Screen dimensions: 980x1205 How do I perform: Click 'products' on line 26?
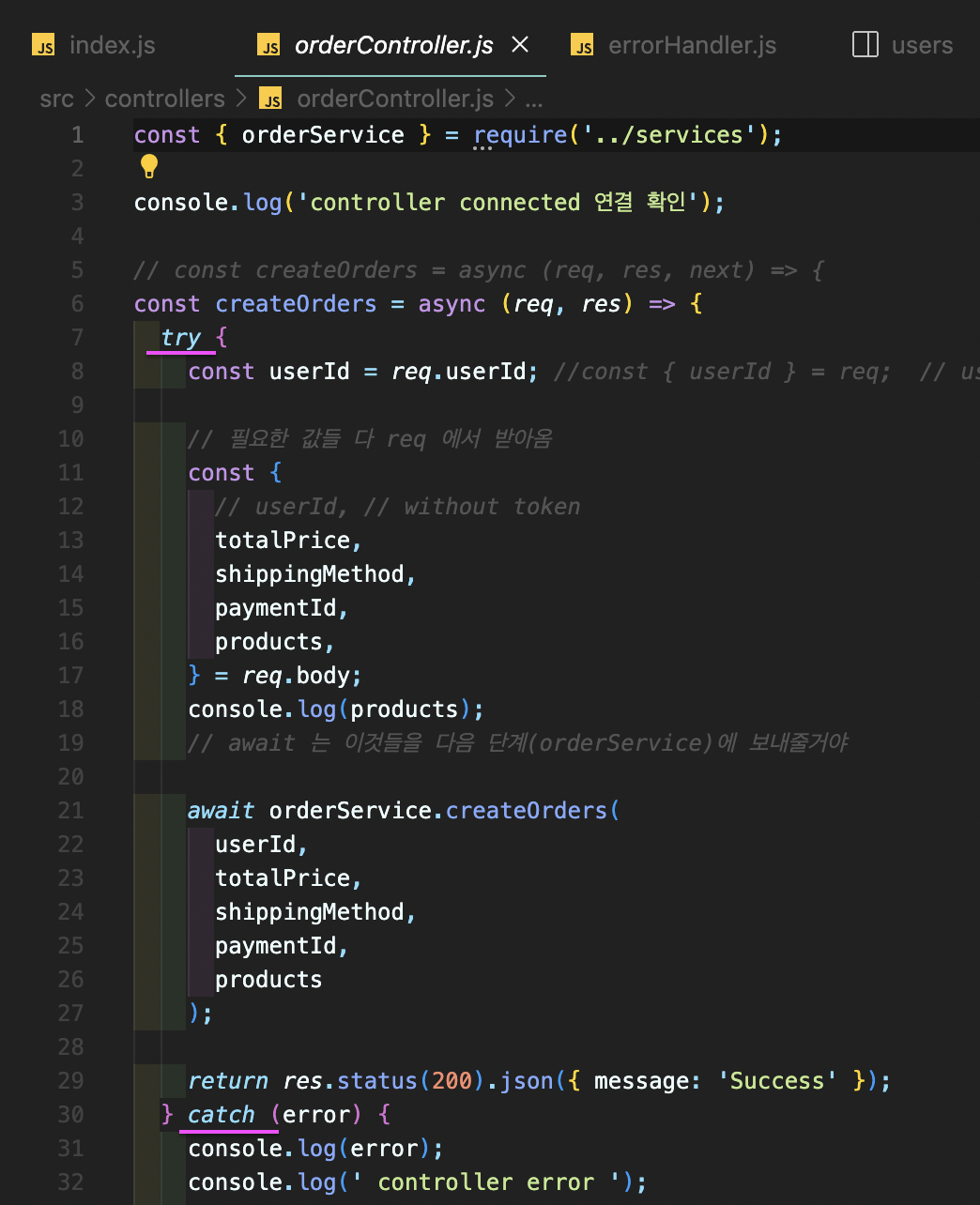pyautogui.click(x=268, y=980)
